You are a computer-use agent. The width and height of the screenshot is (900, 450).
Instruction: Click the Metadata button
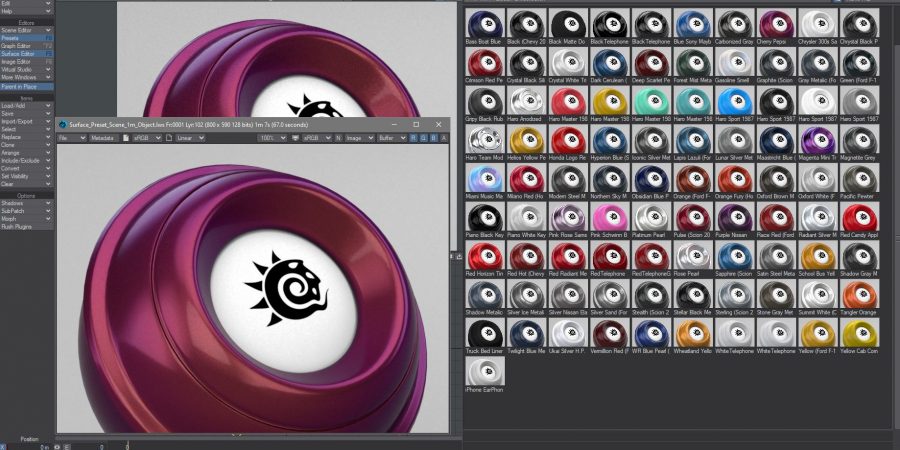click(102, 137)
